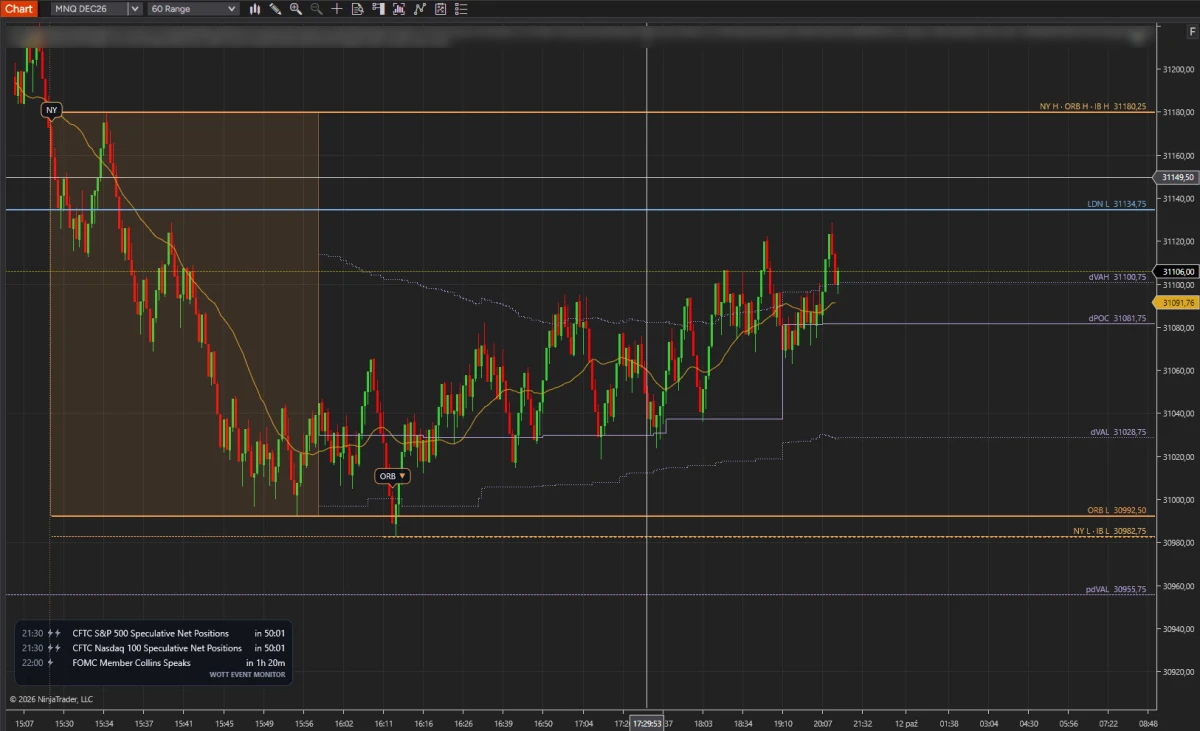Image resolution: width=1200 pixels, height=731 pixels.
Task: Open the indicators icon
Action: (x=419, y=9)
